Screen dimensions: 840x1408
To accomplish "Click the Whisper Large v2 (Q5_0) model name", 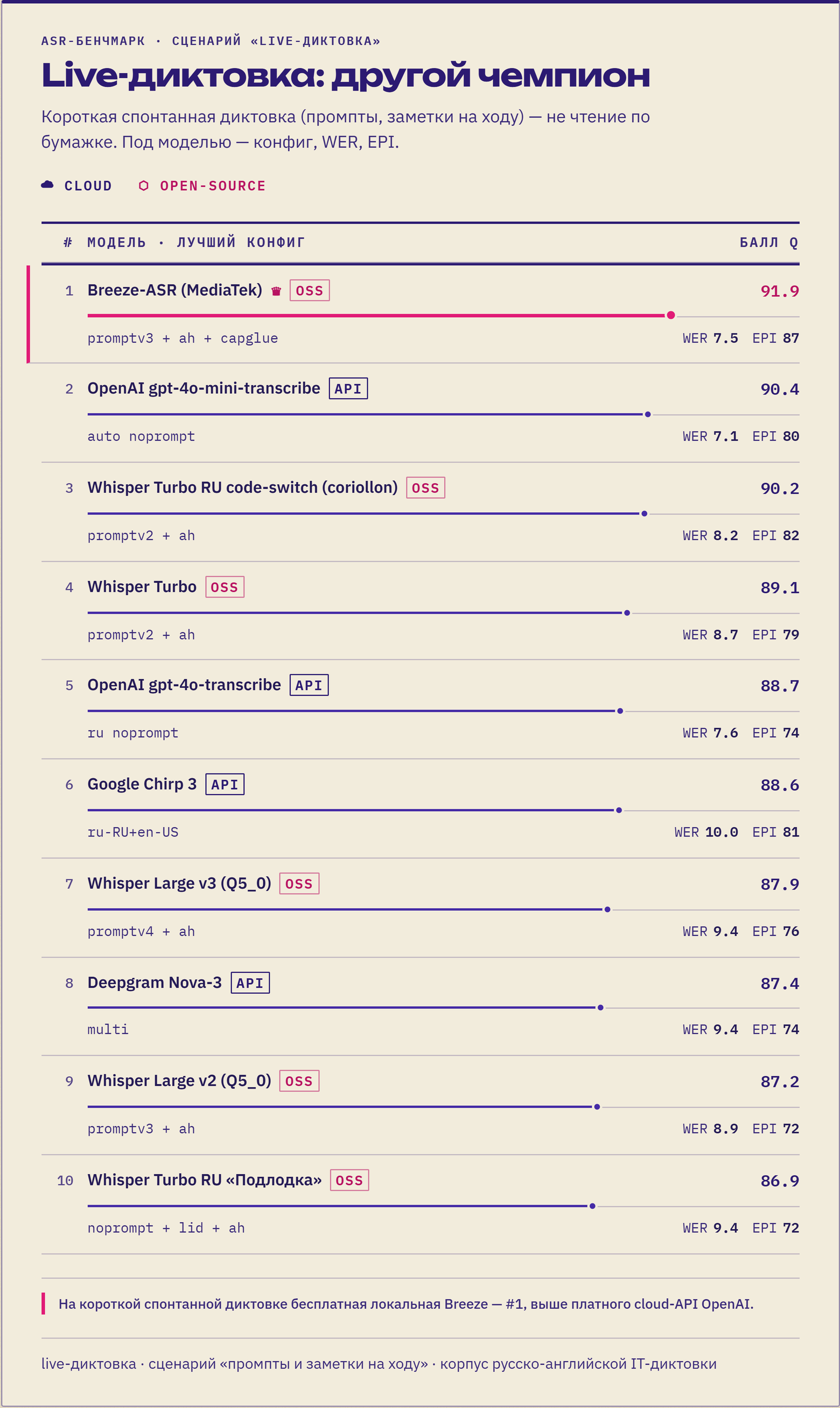I will [179, 1081].
